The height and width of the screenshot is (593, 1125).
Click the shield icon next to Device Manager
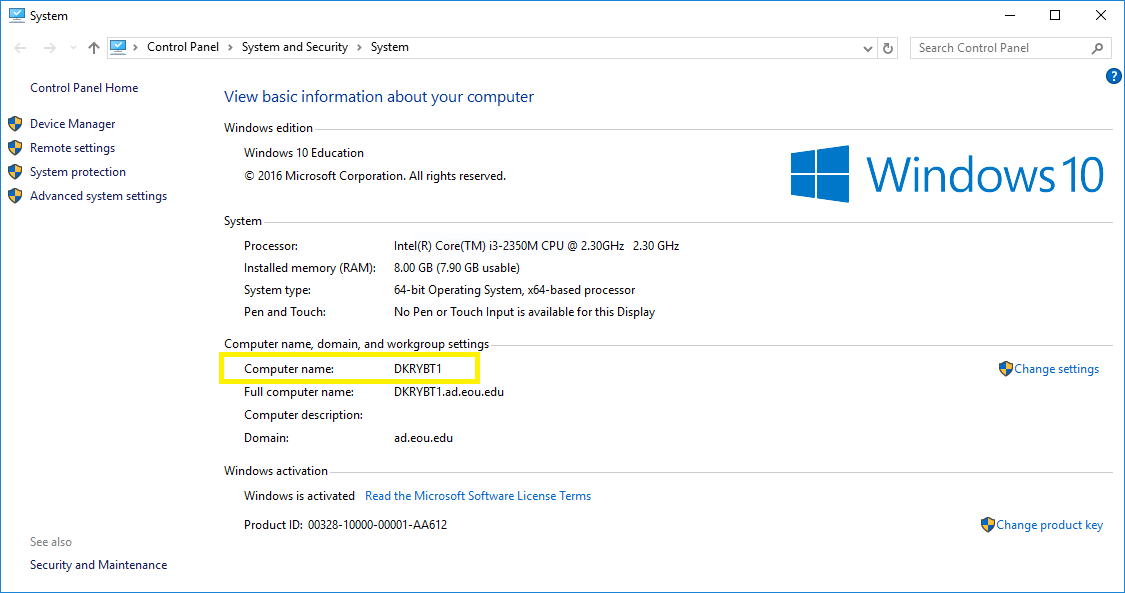pos(14,123)
